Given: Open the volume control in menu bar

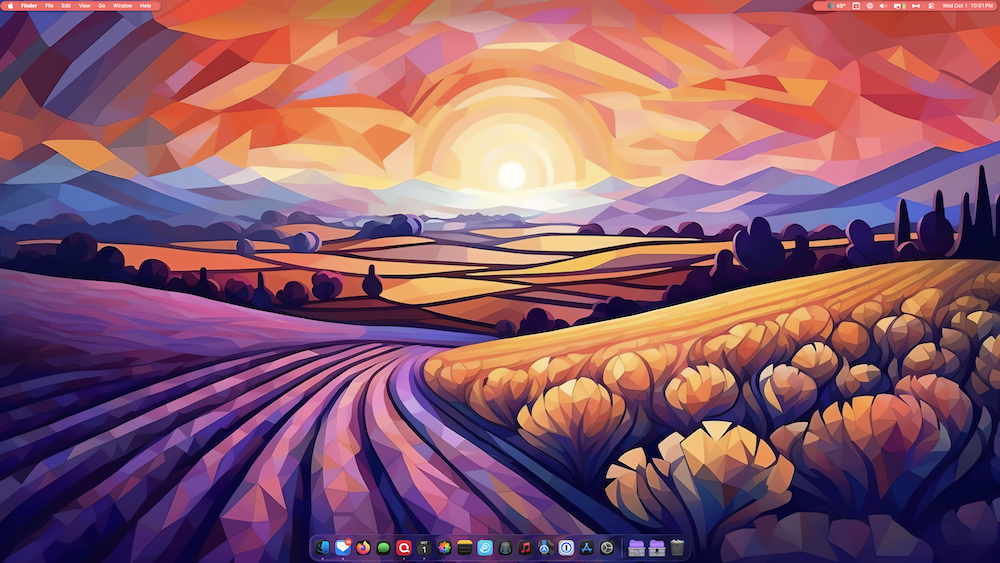Looking at the screenshot, I should pos(883,6).
